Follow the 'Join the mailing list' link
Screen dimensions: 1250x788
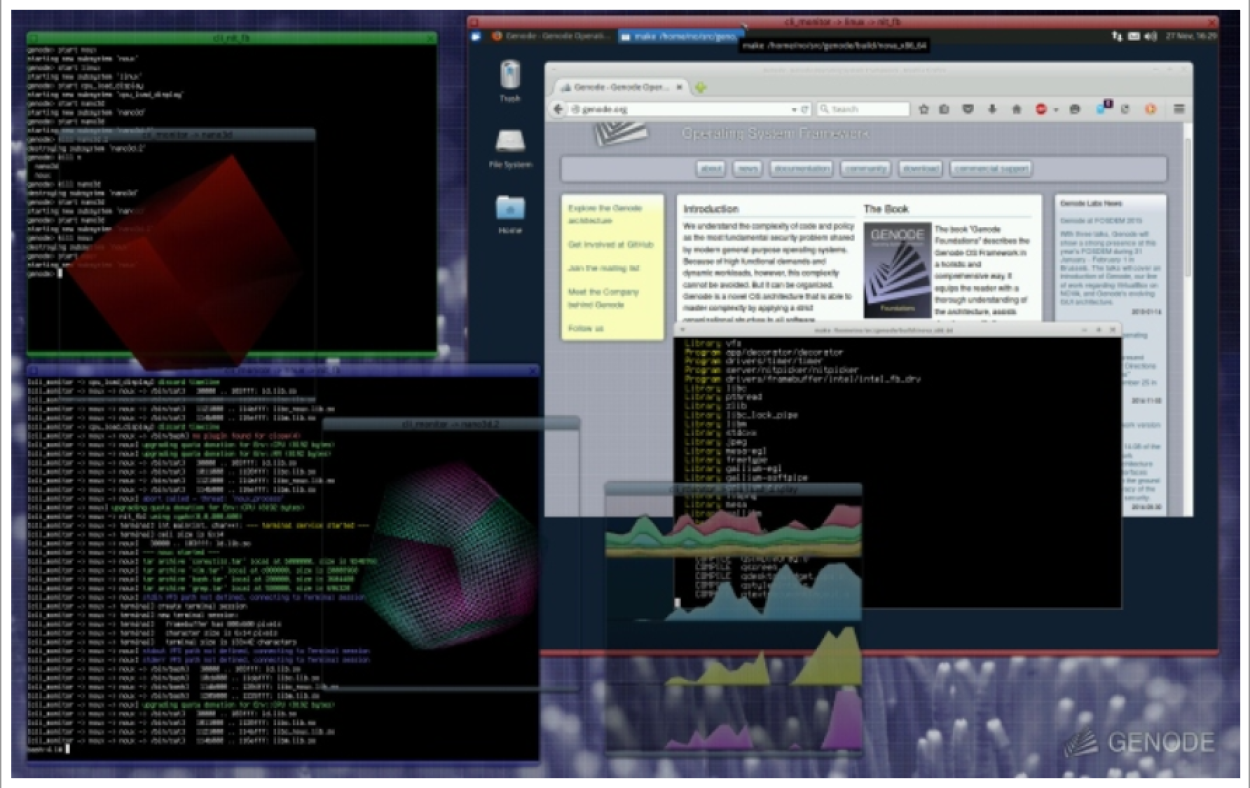(x=603, y=268)
